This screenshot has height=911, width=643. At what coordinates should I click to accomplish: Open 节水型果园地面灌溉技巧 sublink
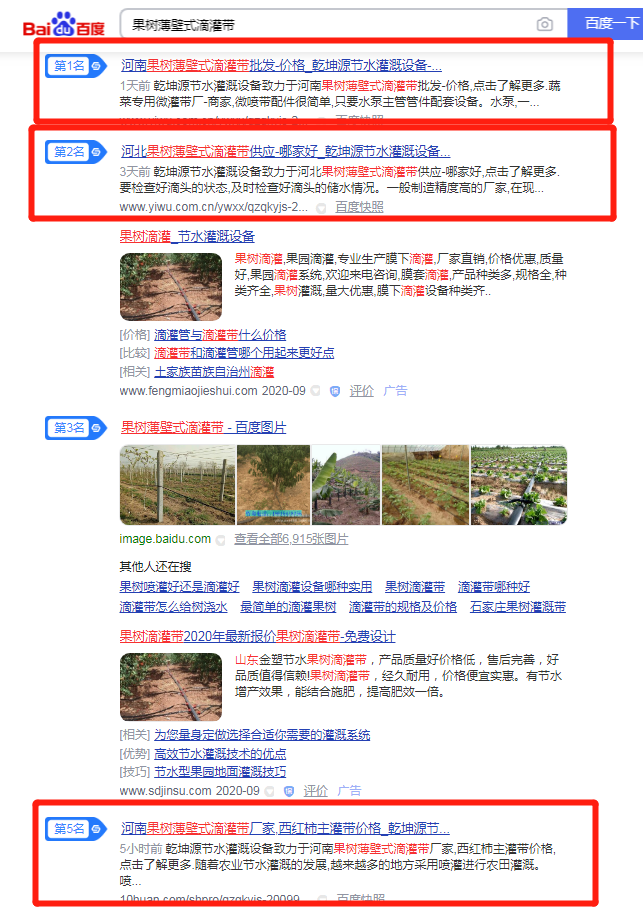pyautogui.click(x=220, y=772)
